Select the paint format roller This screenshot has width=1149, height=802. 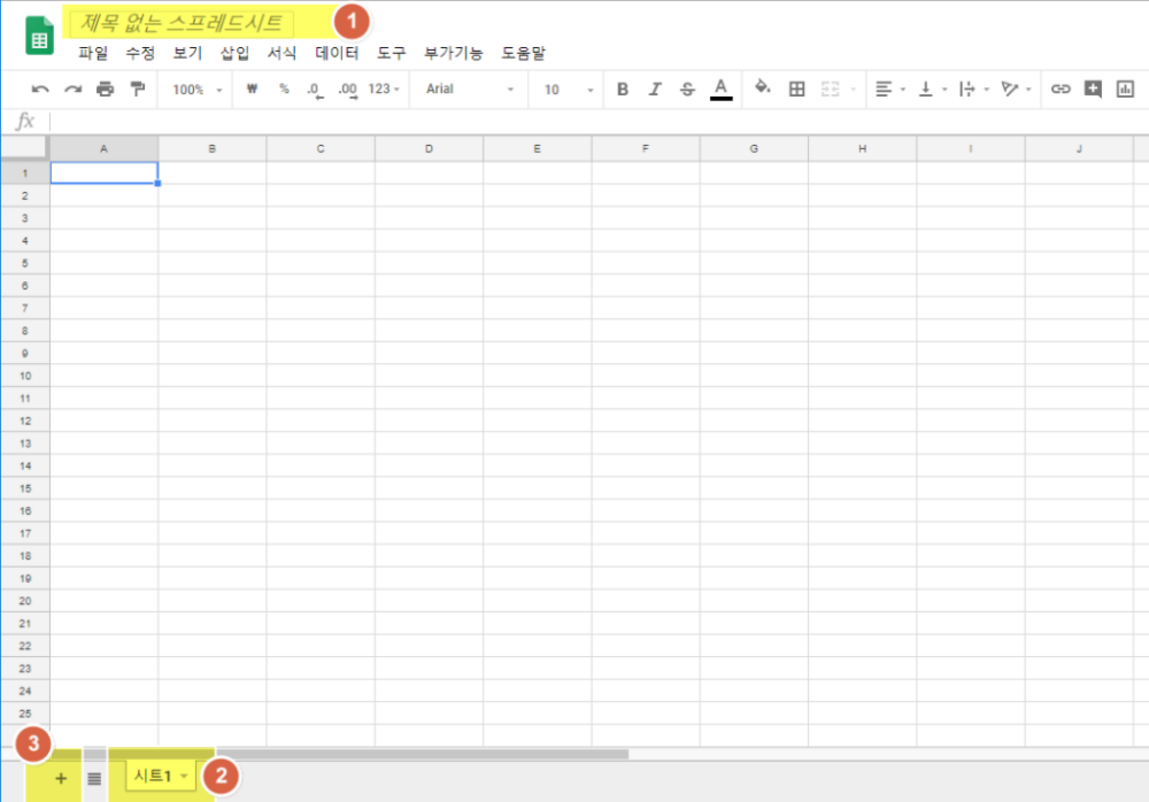(x=137, y=89)
